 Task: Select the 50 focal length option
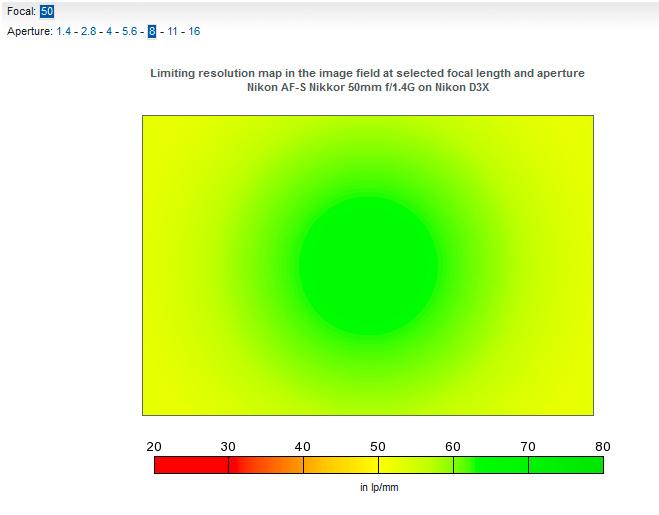[x=47, y=11]
